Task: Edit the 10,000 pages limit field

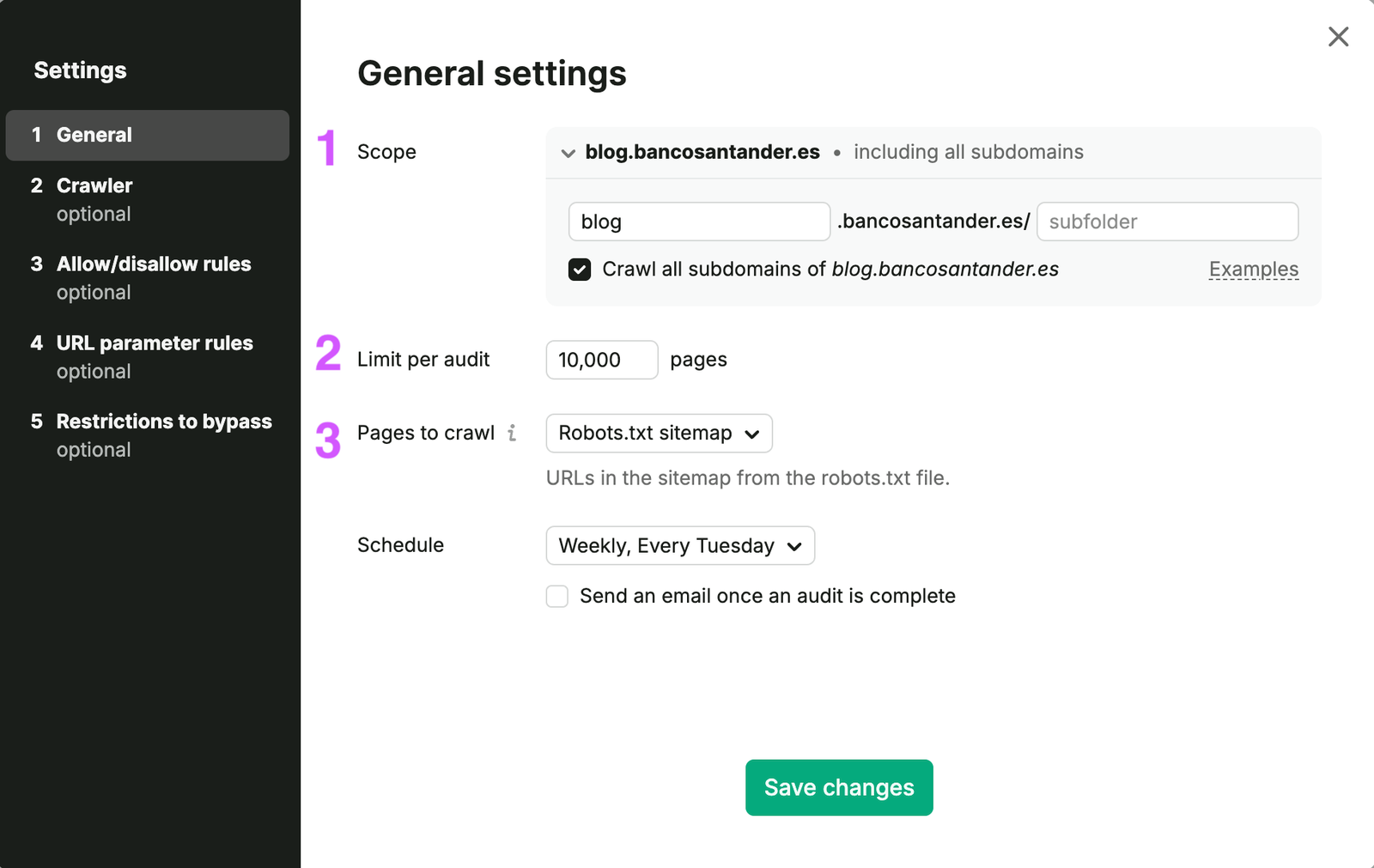Action: (x=602, y=360)
